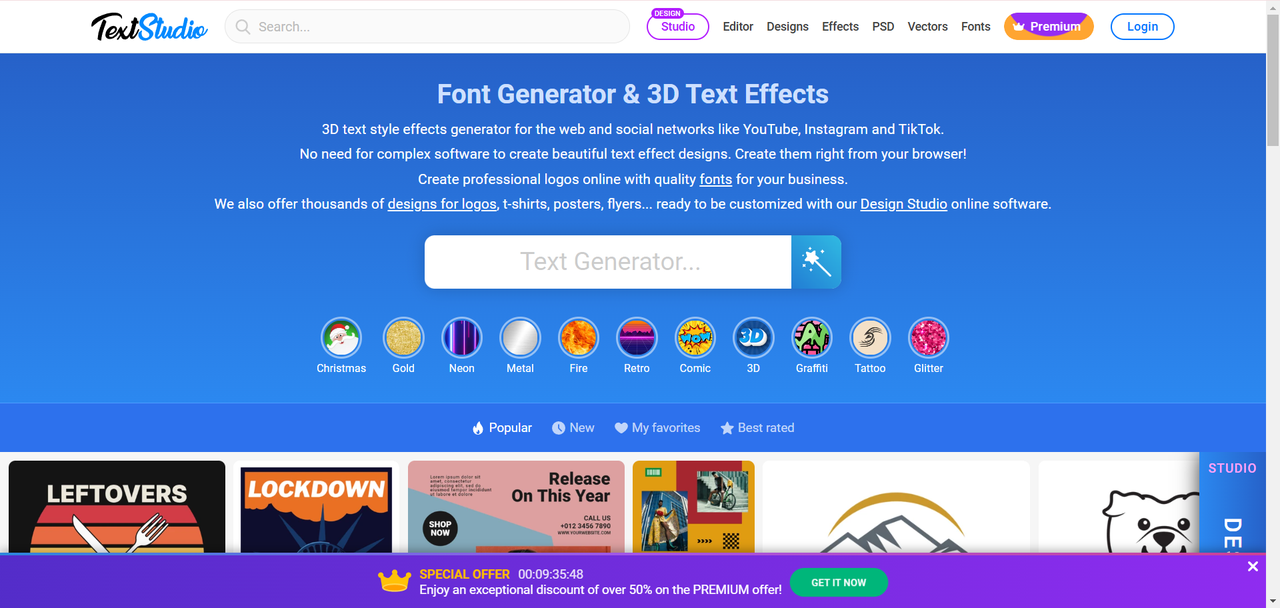1280x608 pixels.
Task: Go to the Effects menu
Action: [840, 27]
